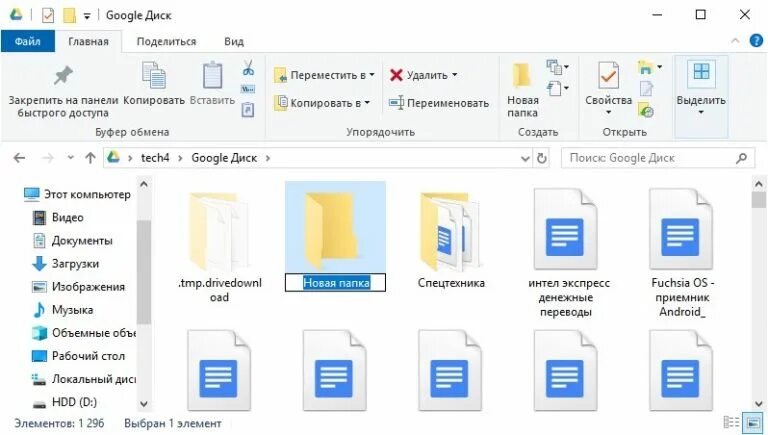Switch to the Вид tab
768x435 pixels.
(234, 41)
